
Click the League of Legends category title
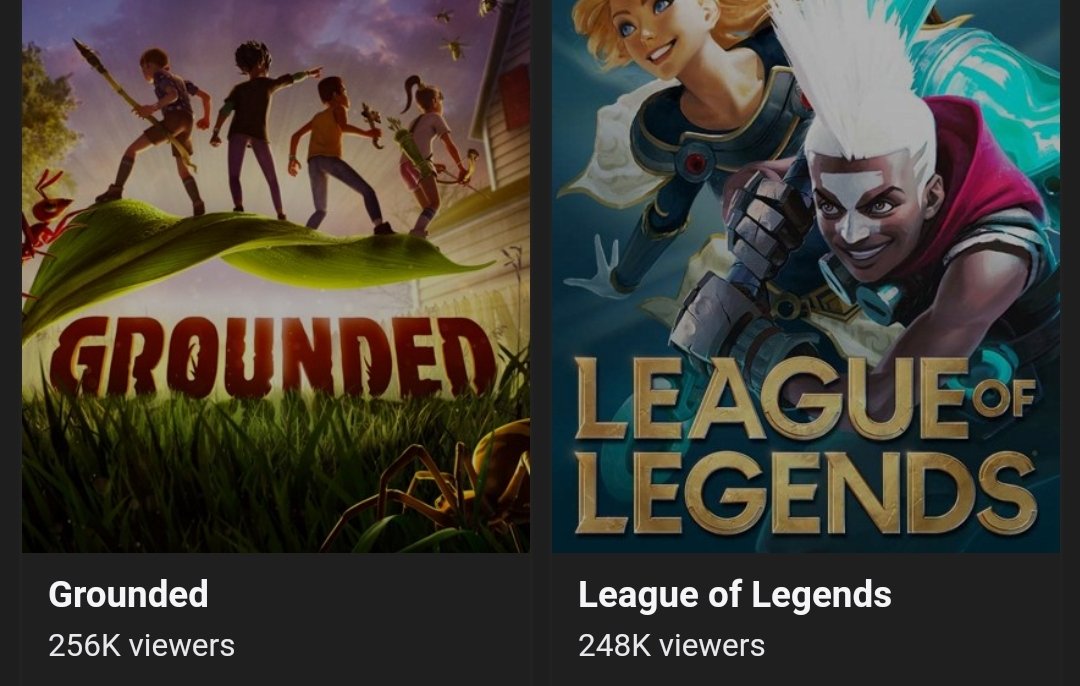tap(734, 594)
